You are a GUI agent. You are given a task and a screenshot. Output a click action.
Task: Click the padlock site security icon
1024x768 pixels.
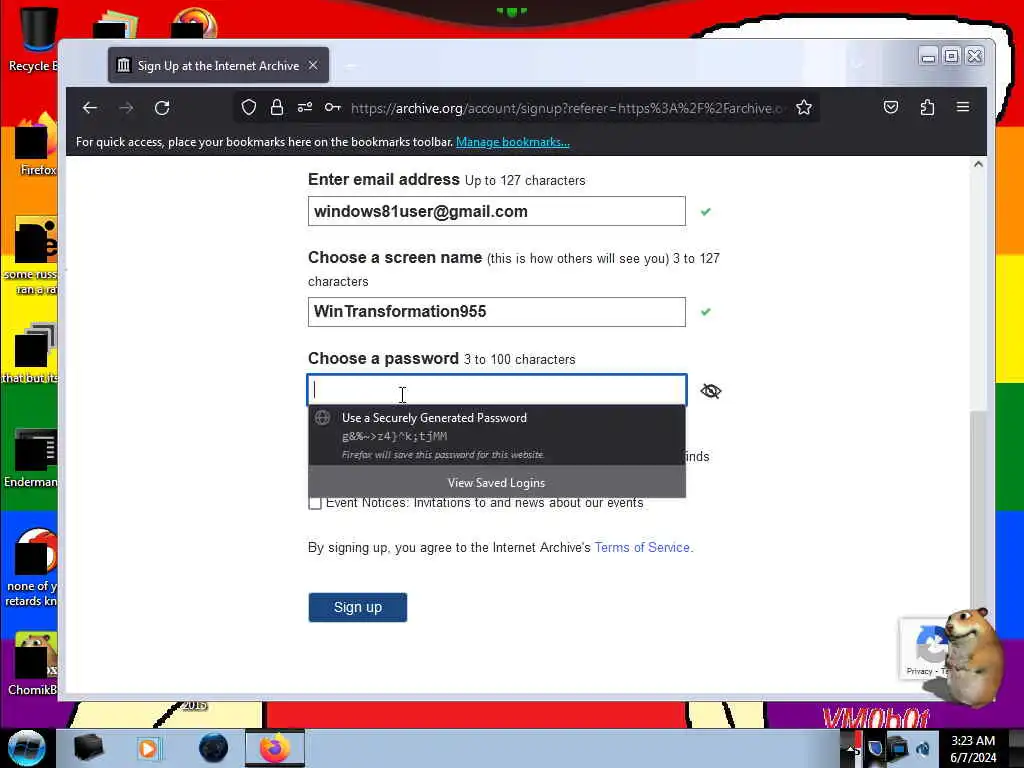(x=277, y=107)
